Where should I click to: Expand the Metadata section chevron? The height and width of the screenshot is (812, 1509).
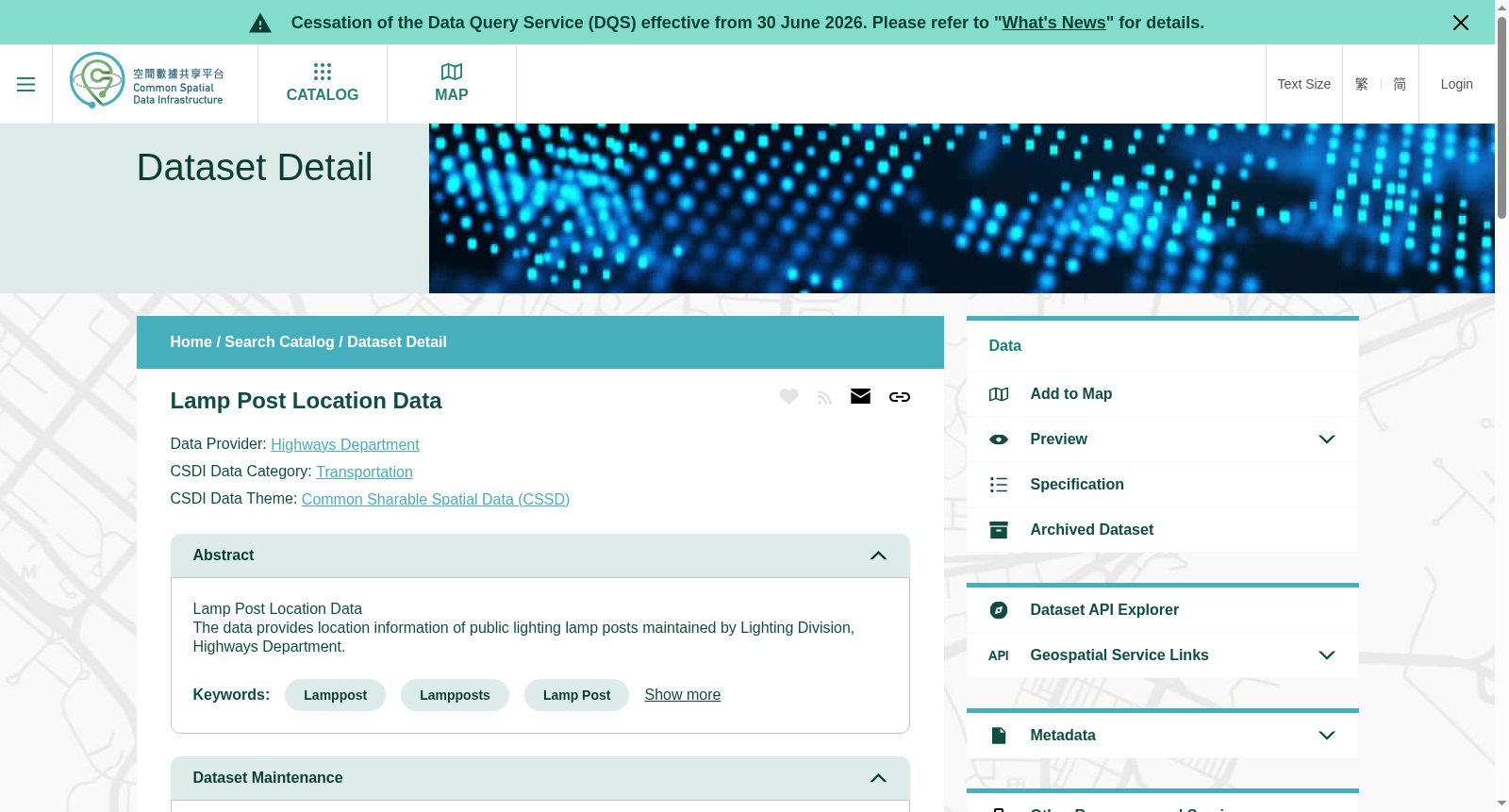pos(1327,736)
